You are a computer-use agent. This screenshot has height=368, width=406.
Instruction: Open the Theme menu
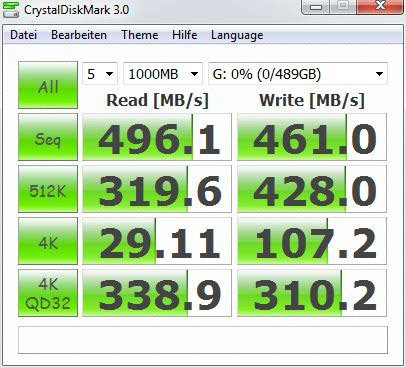point(140,35)
